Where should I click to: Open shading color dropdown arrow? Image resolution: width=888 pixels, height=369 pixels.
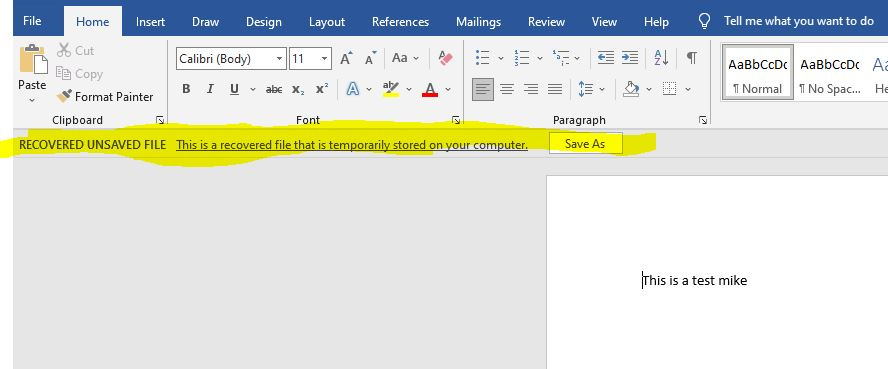(649, 89)
